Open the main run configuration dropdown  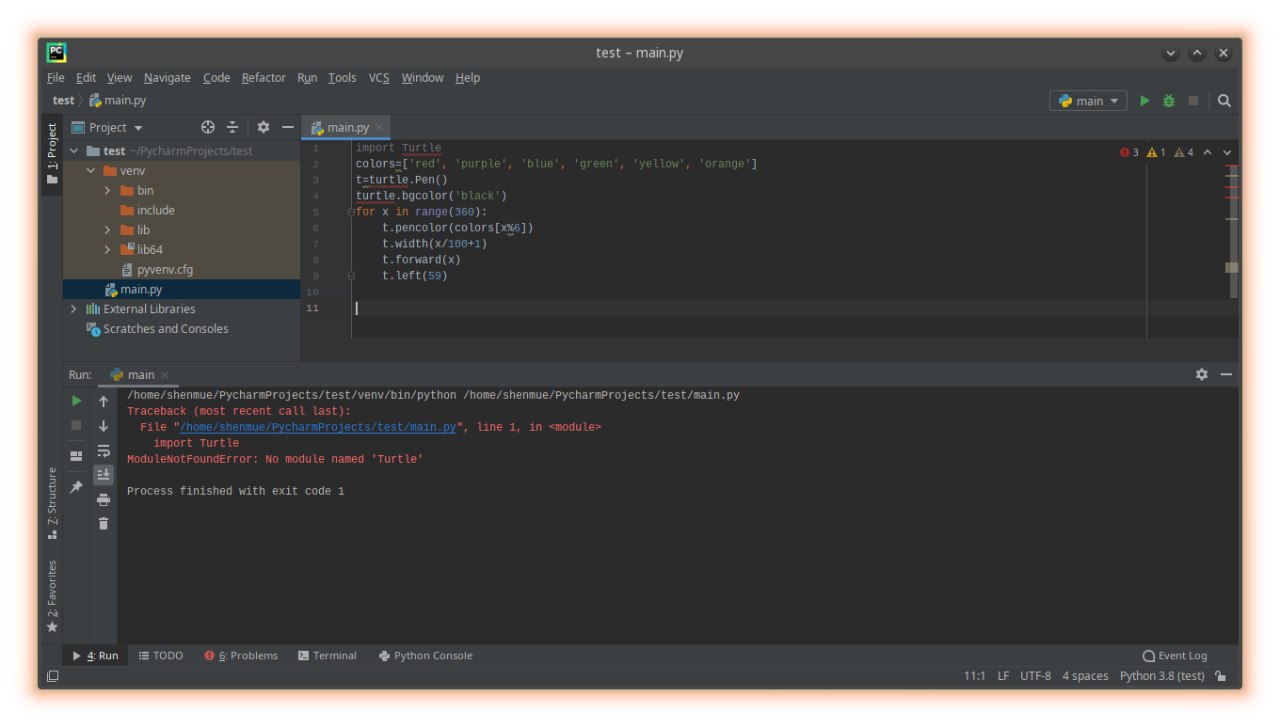tap(1088, 101)
